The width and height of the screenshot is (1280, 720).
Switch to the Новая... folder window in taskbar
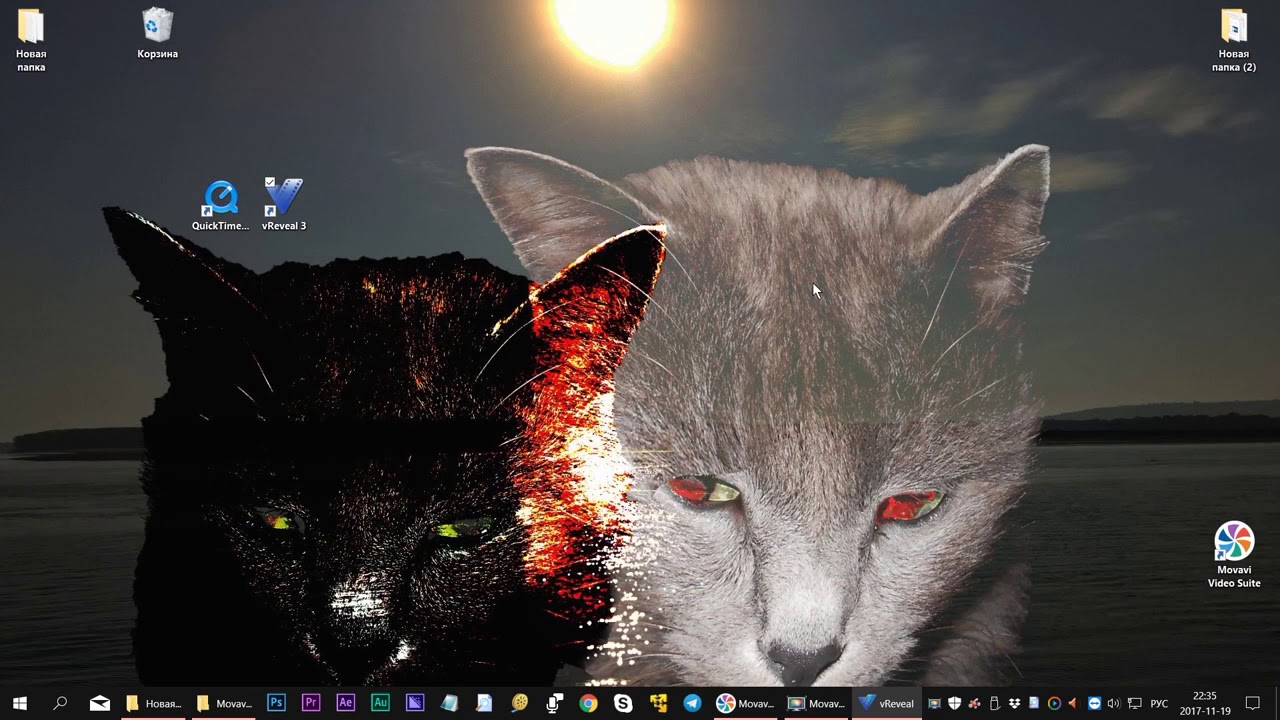point(154,703)
